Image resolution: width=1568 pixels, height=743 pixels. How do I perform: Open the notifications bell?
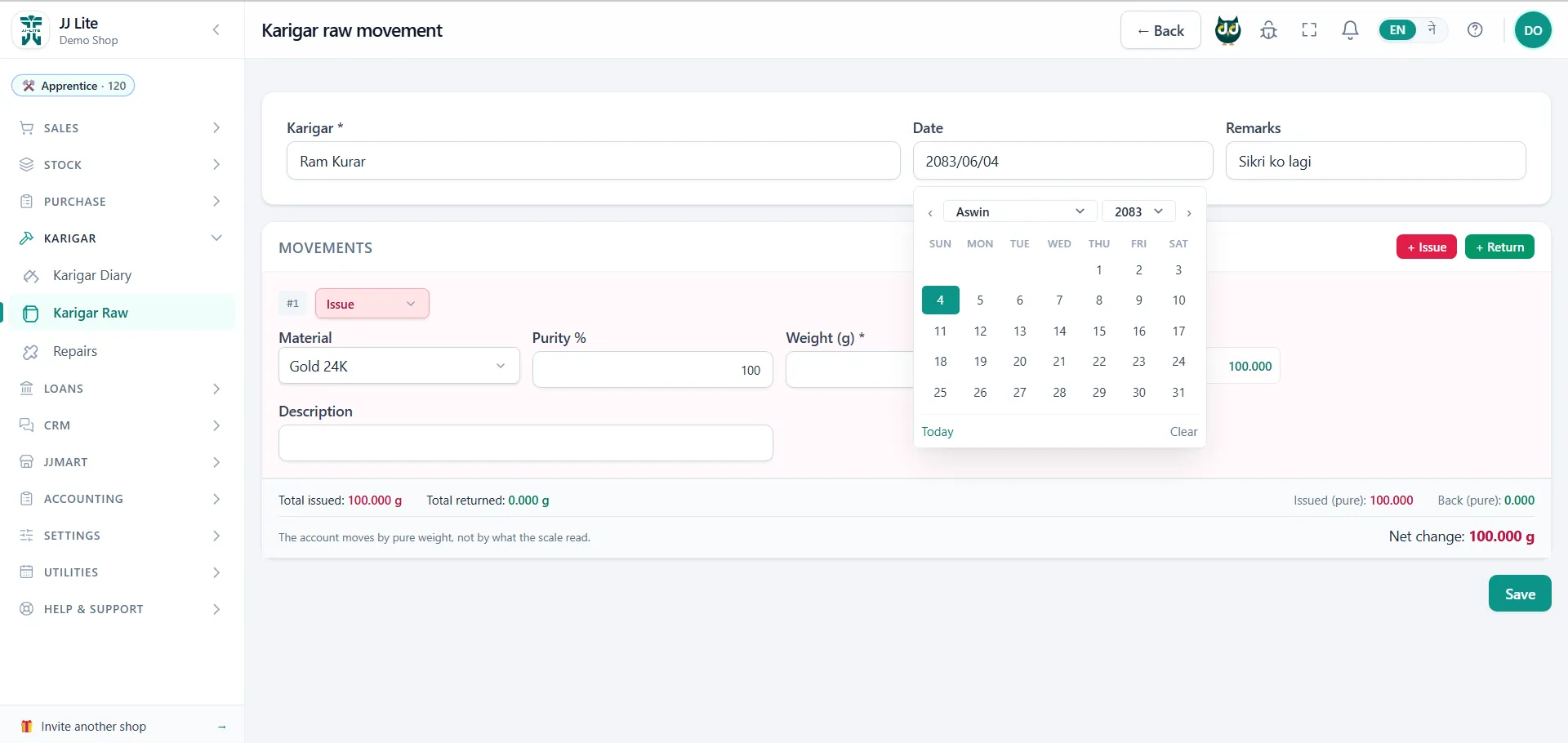tap(1350, 30)
